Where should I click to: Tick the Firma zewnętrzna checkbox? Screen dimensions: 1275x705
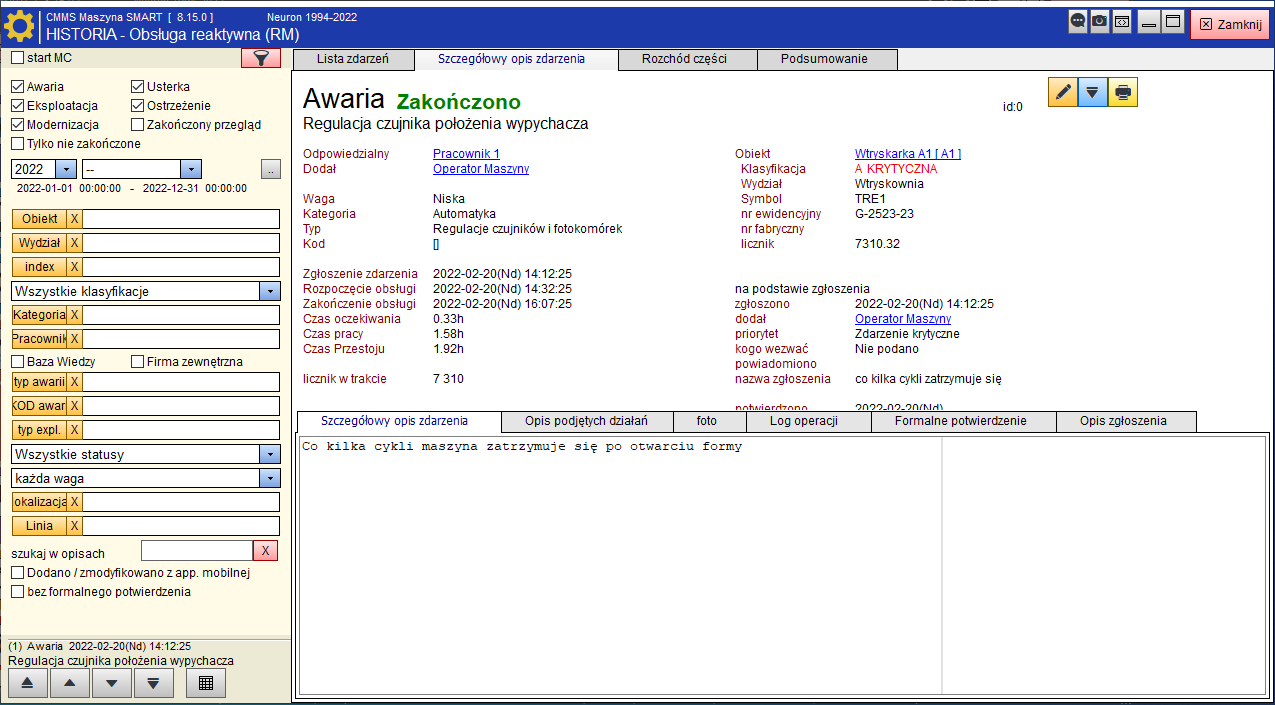pos(138,362)
